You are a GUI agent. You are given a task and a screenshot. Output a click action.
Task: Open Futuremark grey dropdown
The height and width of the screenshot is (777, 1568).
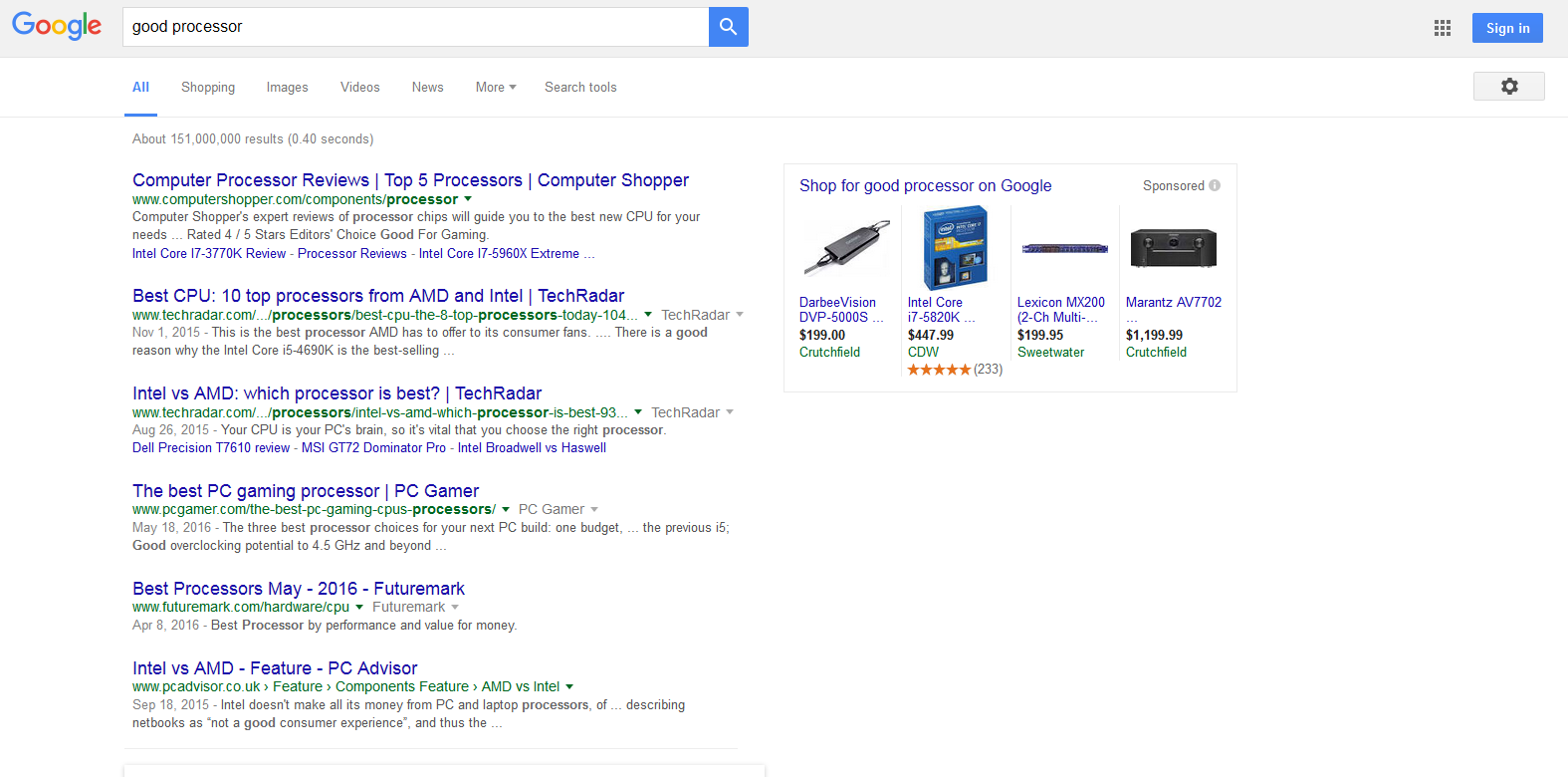(415, 608)
